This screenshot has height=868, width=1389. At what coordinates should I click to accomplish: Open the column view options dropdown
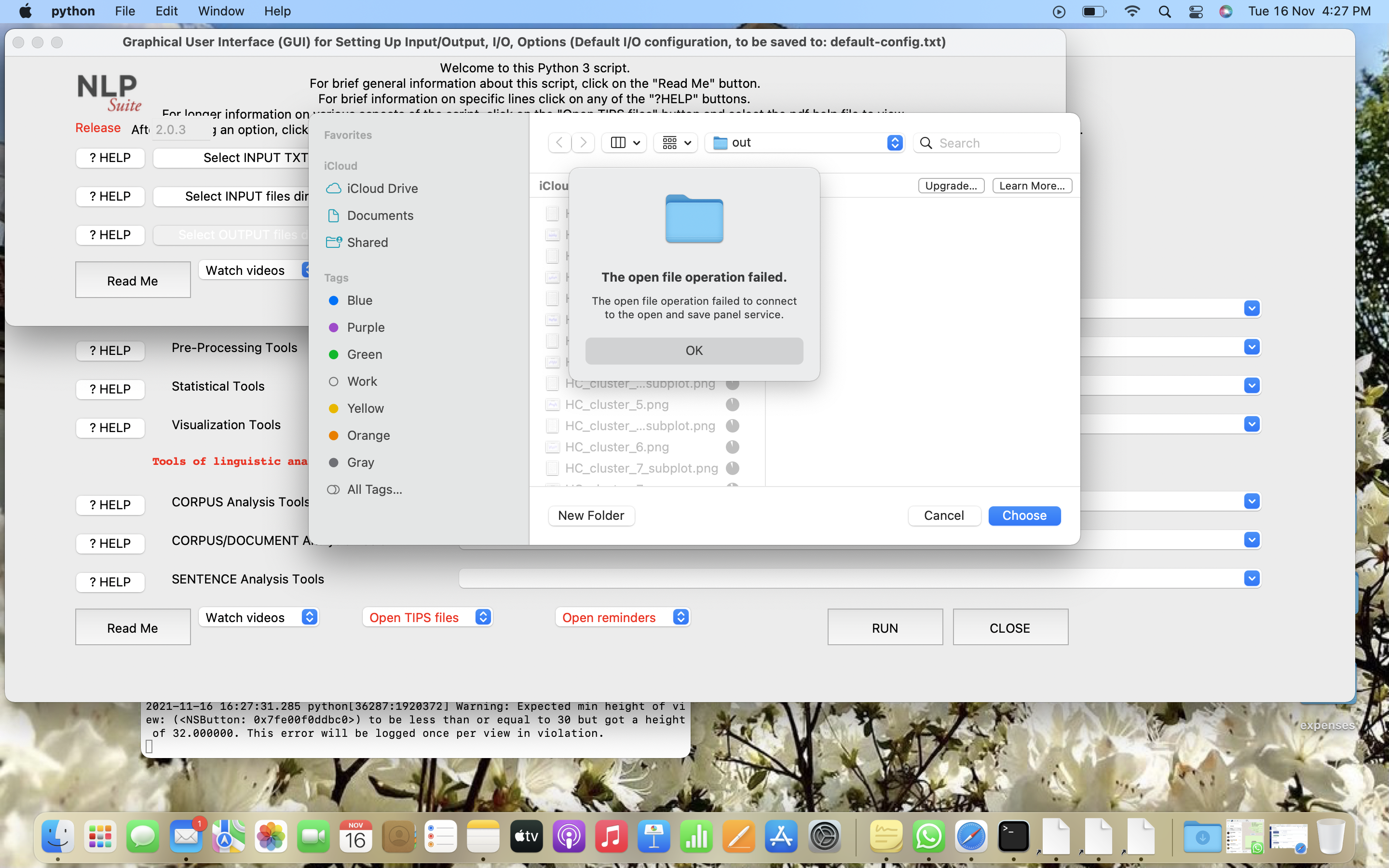coord(624,142)
